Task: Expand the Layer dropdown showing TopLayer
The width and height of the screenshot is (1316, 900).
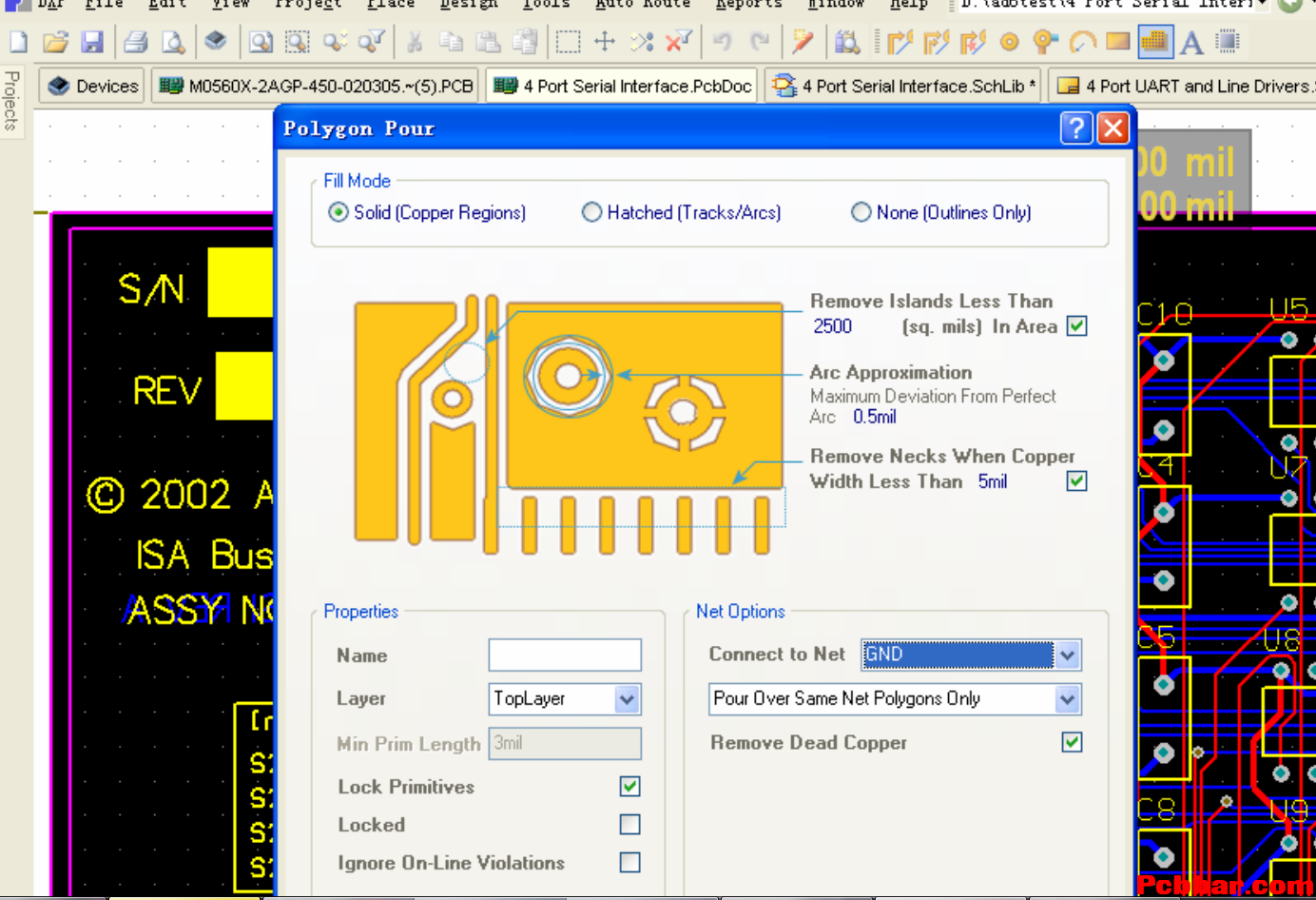Action: click(627, 699)
